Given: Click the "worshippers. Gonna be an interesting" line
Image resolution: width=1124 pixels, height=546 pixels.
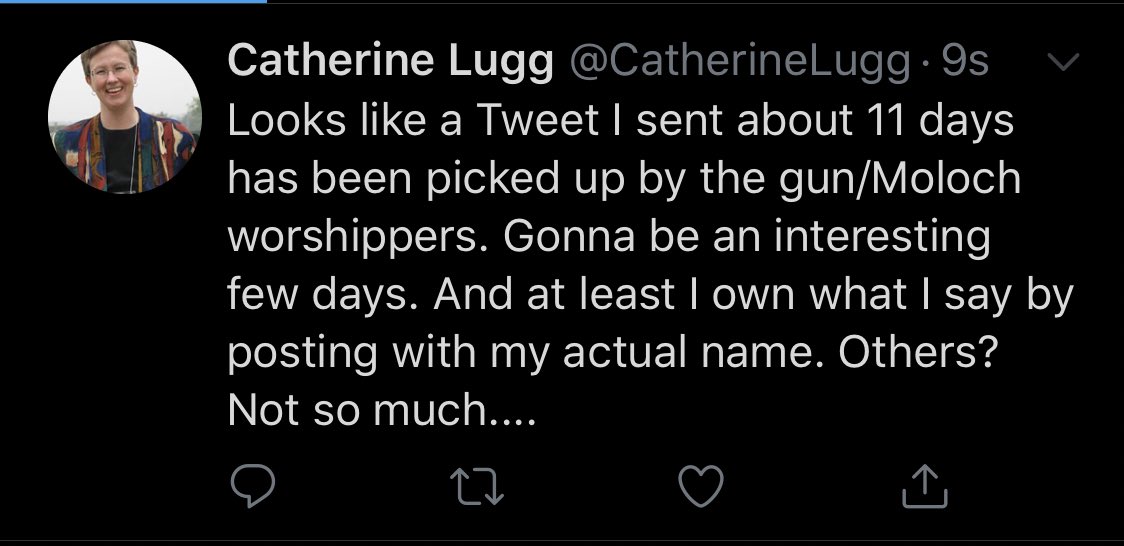Looking at the screenshot, I should (609, 236).
